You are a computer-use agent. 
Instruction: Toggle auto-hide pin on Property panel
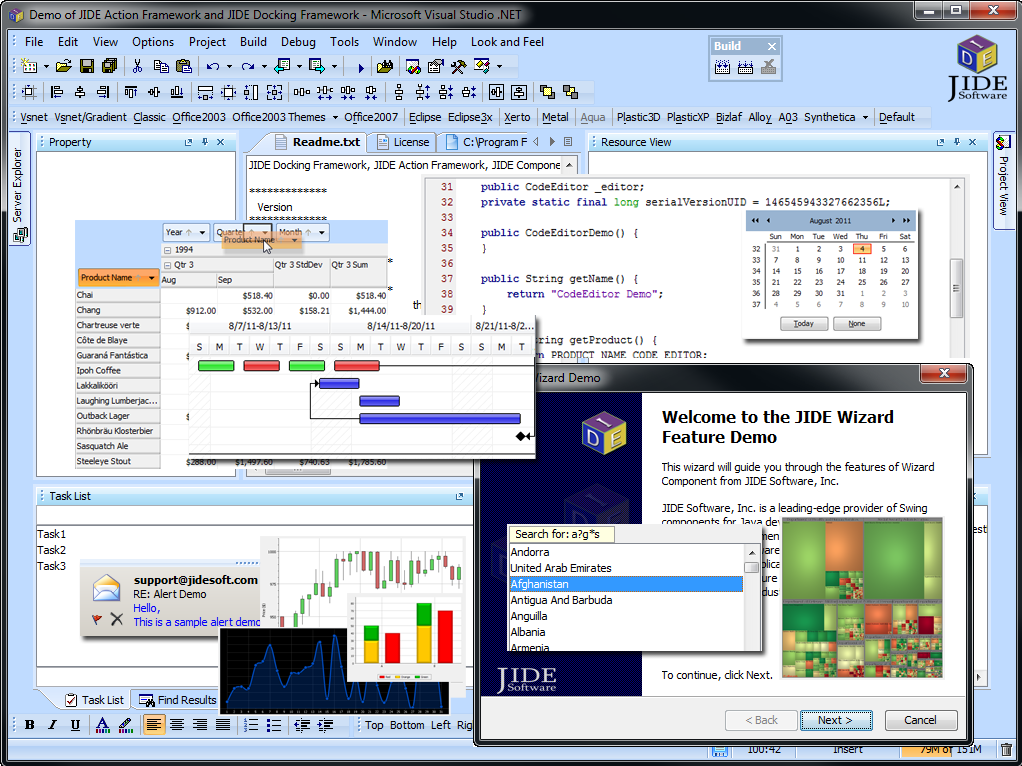(204, 142)
